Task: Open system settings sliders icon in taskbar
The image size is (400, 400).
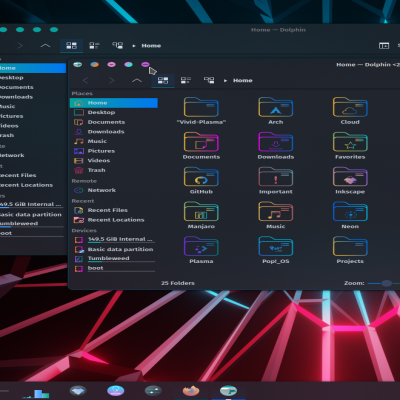Action: coord(153,391)
